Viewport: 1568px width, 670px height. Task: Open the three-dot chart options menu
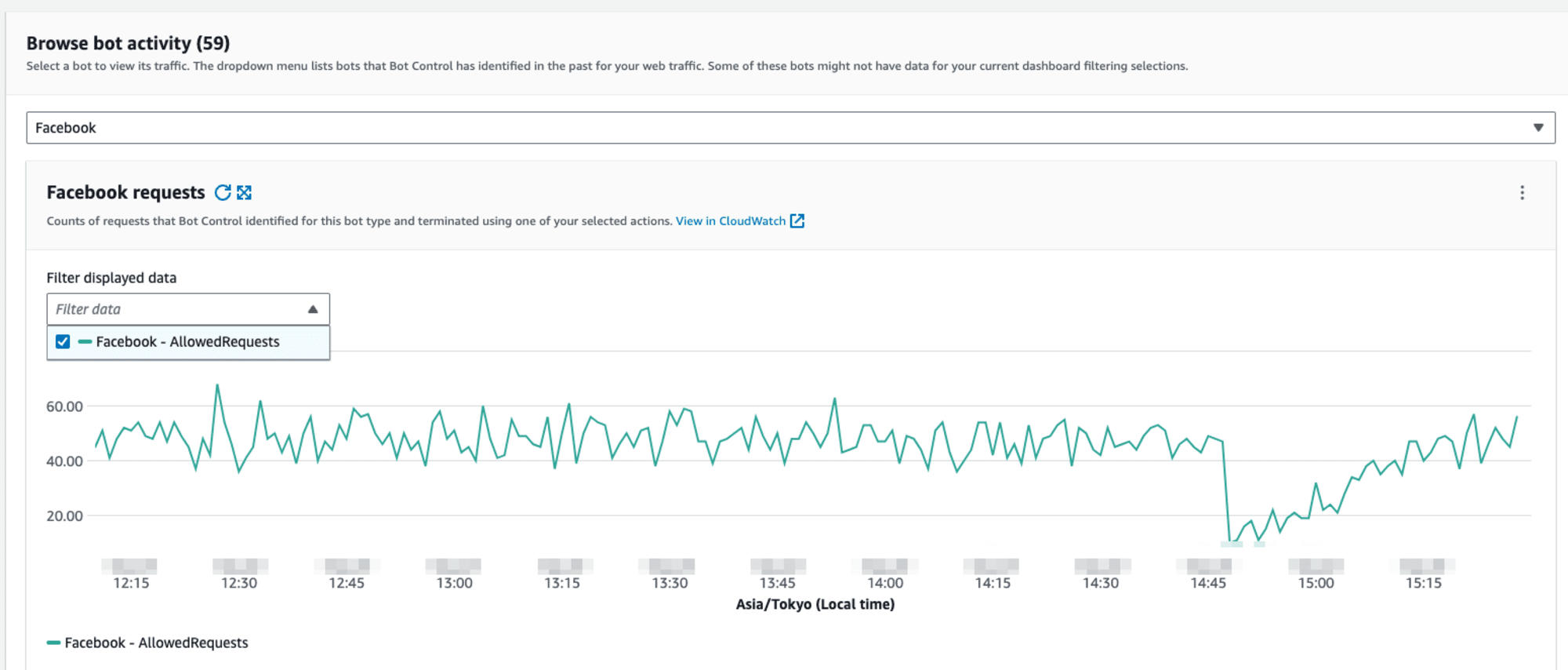[1522, 193]
